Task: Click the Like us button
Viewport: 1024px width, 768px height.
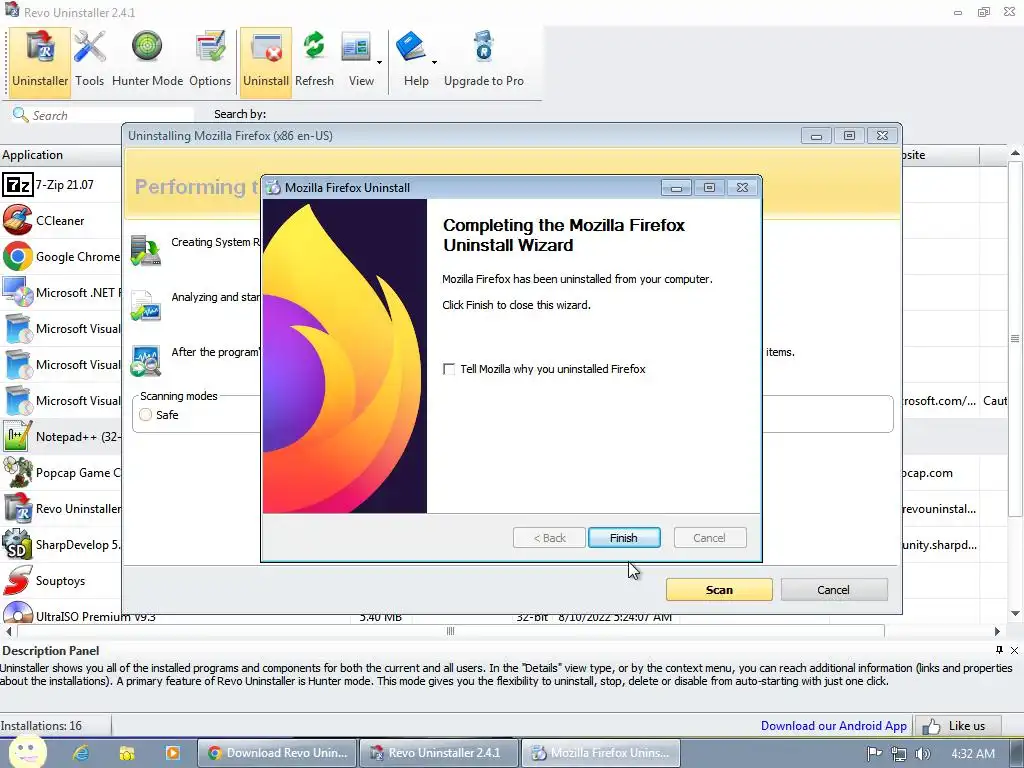Action: pos(957,726)
